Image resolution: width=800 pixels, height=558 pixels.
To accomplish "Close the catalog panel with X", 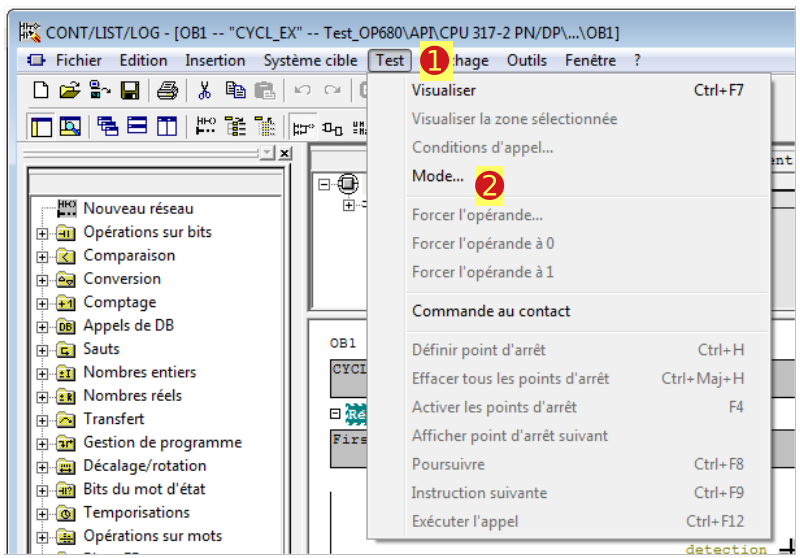I will point(285,153).
